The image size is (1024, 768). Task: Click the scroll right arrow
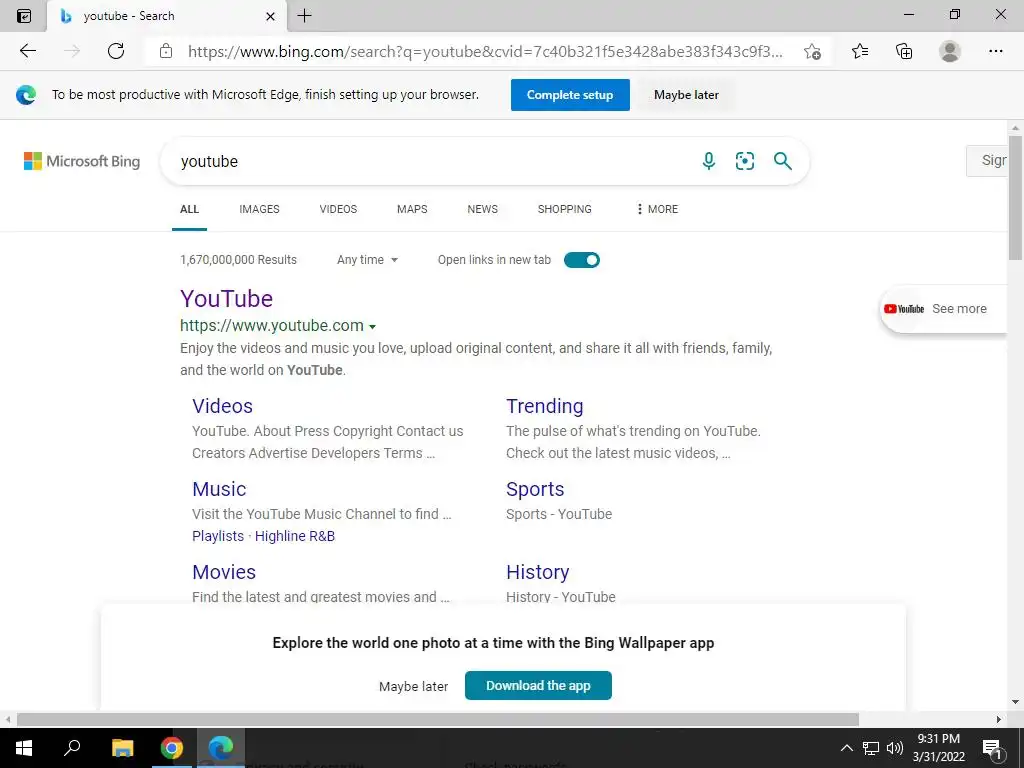999,720
